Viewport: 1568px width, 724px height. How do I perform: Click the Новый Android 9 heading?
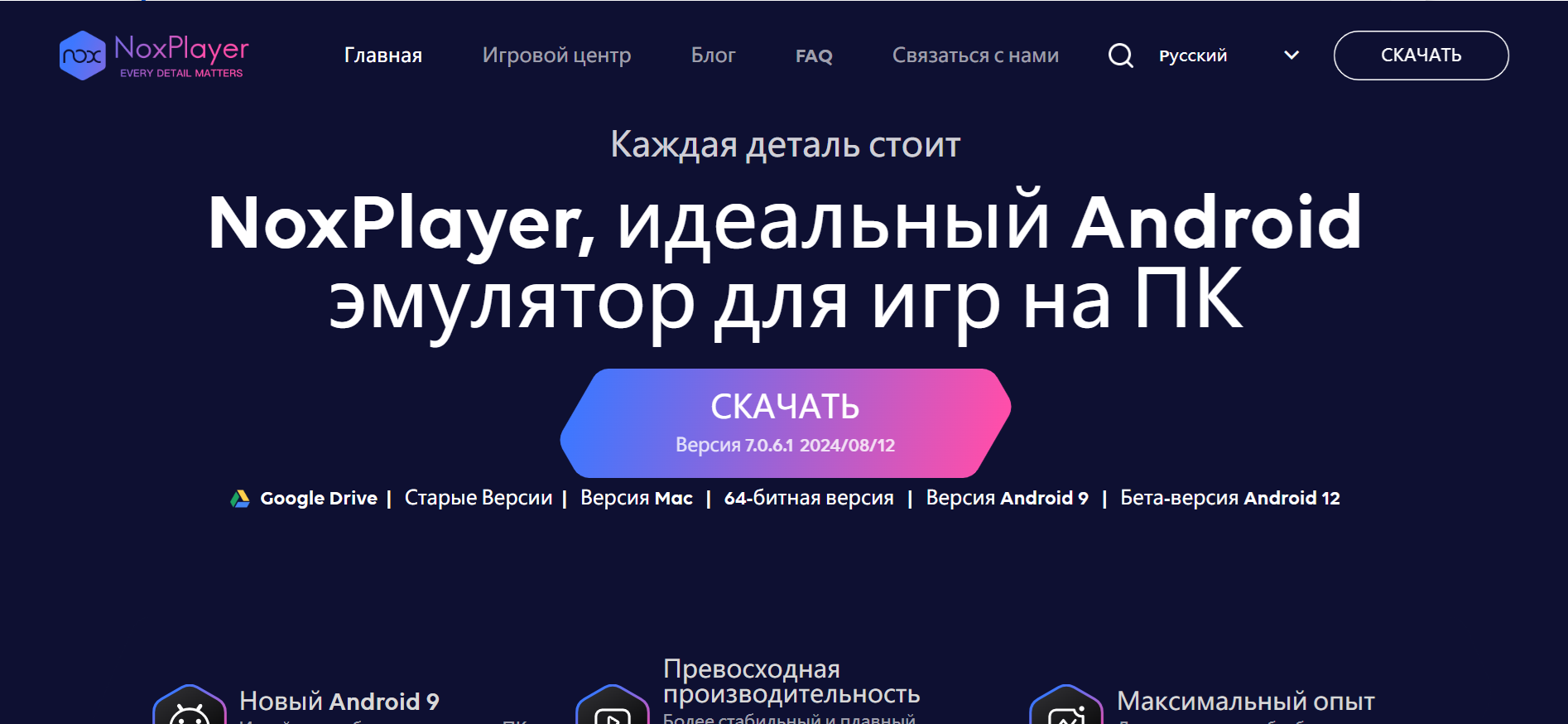[x=339, y=702]
